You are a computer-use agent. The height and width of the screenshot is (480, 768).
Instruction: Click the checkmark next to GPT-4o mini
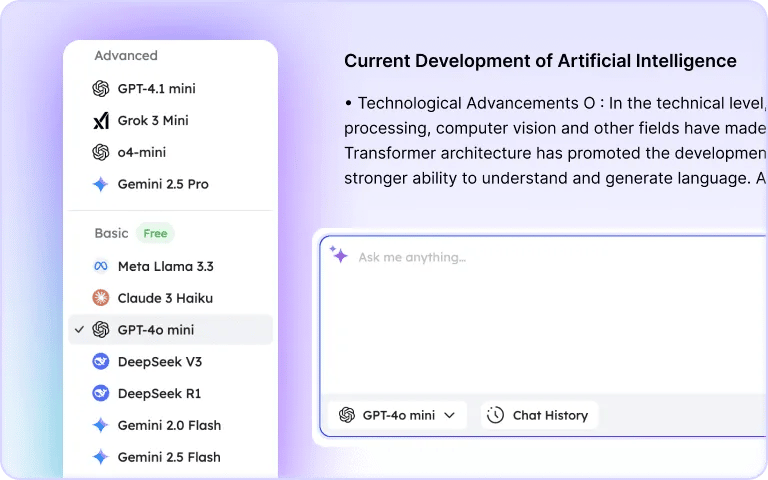pos(79,329)
